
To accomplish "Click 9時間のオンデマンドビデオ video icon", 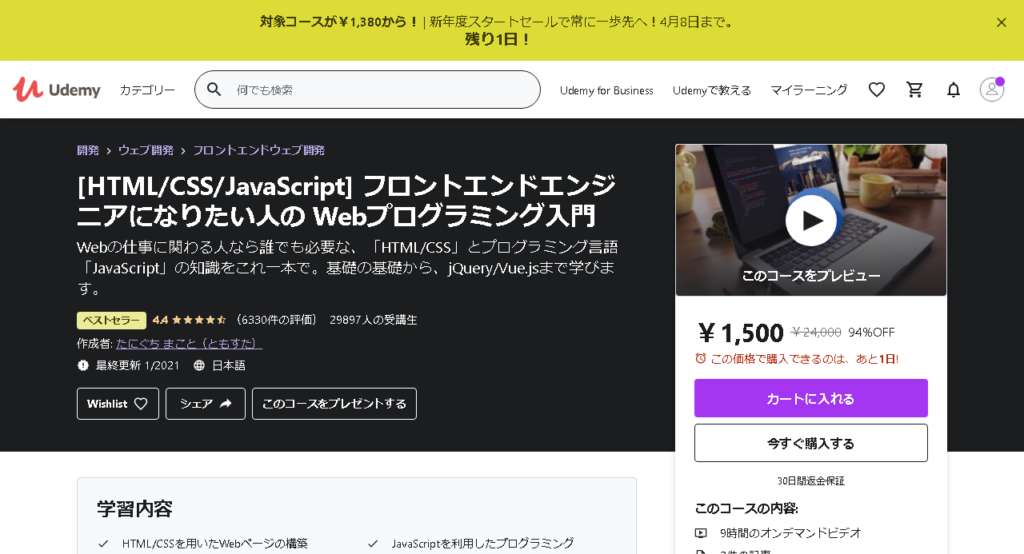I will click(701, 533).
